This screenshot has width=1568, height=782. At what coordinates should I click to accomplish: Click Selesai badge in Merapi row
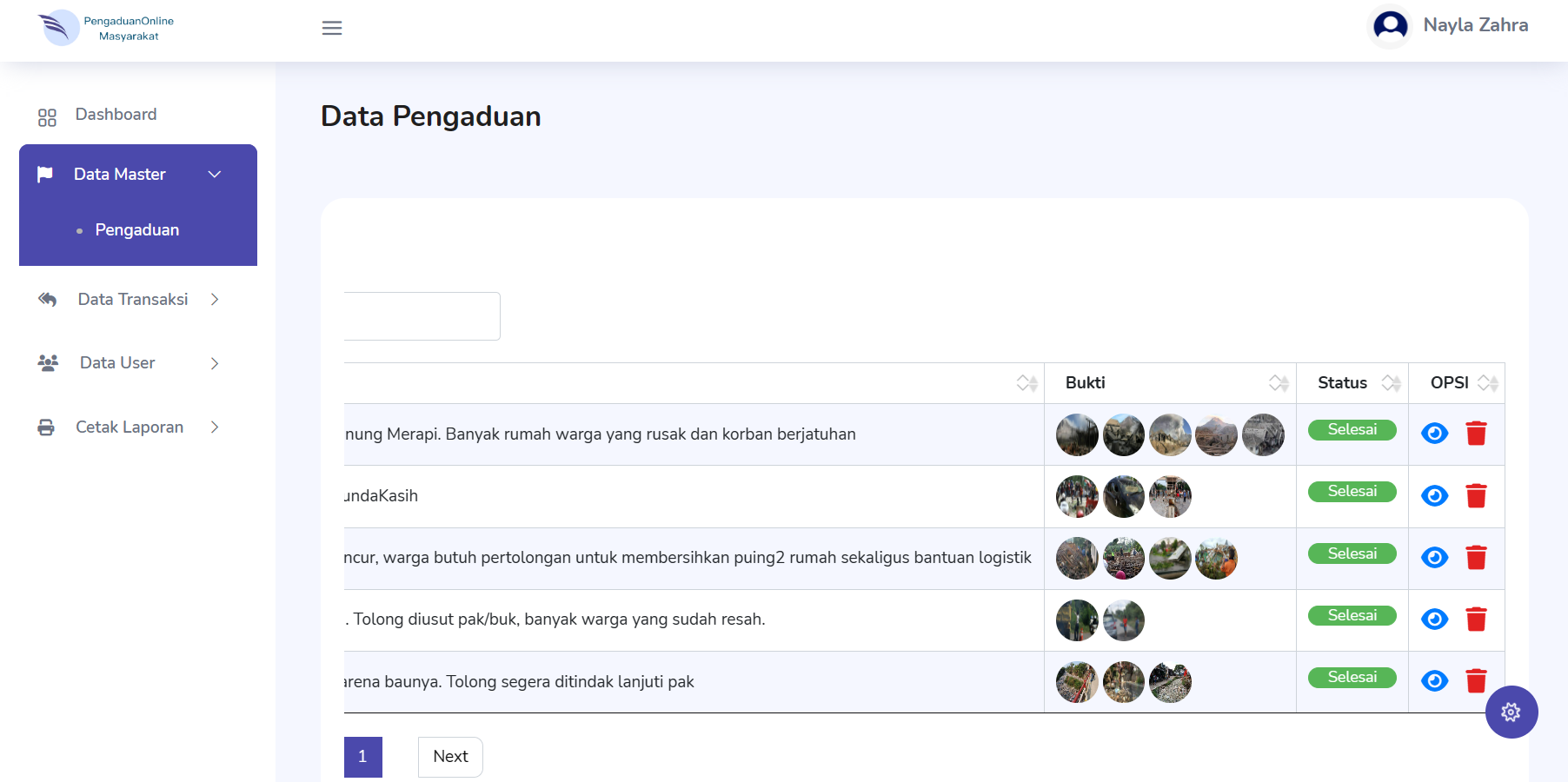click(x=1352, y=429)
